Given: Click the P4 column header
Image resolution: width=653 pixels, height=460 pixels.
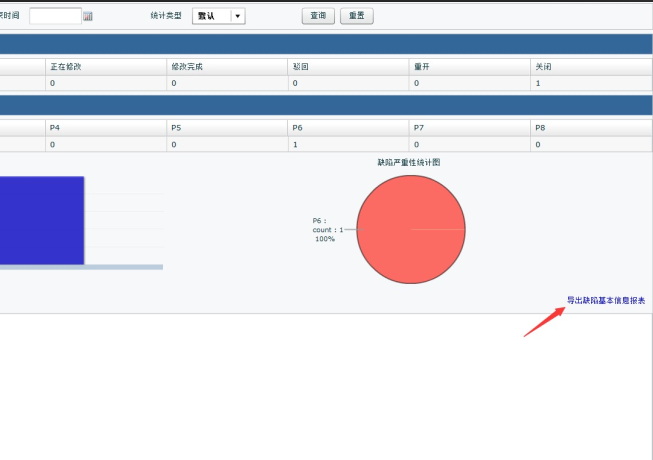Looking at the screenshot, I should (55, 128).
